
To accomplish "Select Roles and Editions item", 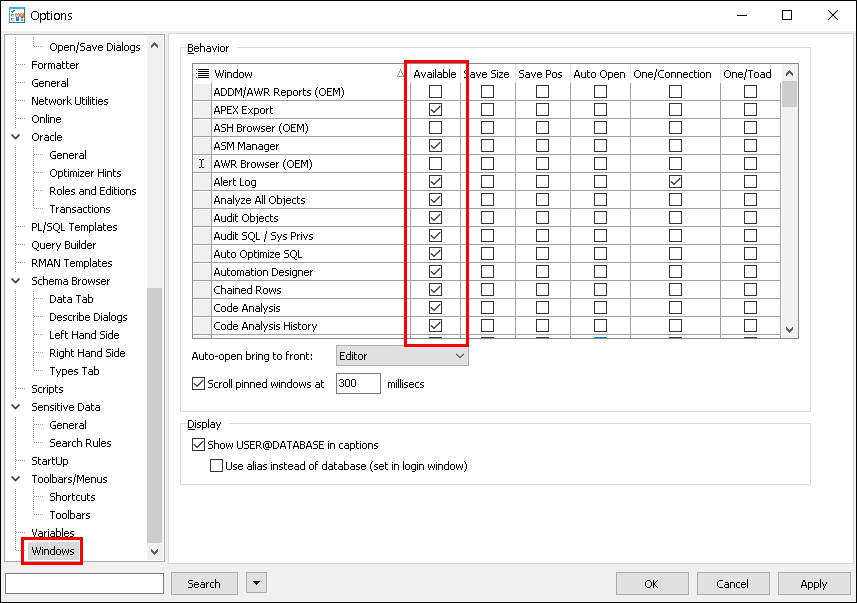I will point(92,191).
